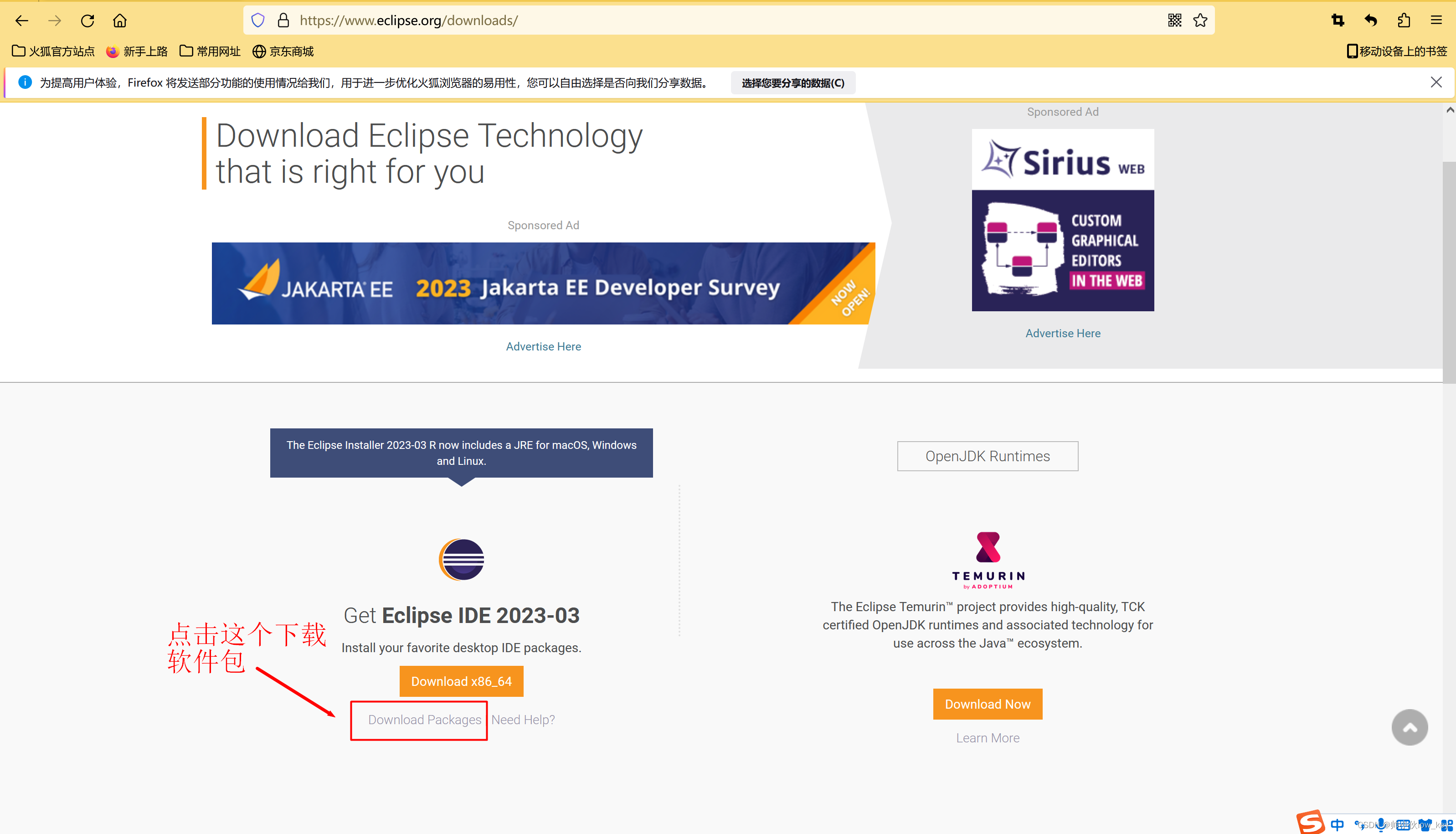
Task: Open the tracking protection shield icon
Action: 258,21
